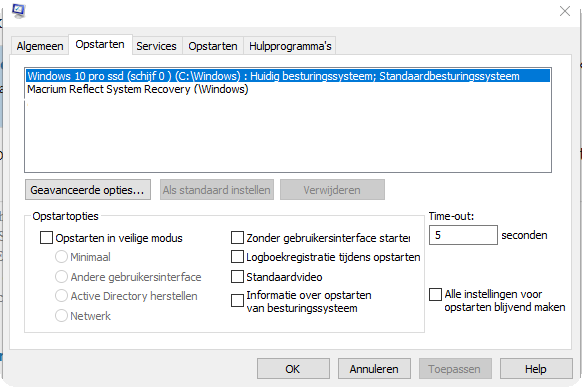Open the Services tab

coord(156,46)
